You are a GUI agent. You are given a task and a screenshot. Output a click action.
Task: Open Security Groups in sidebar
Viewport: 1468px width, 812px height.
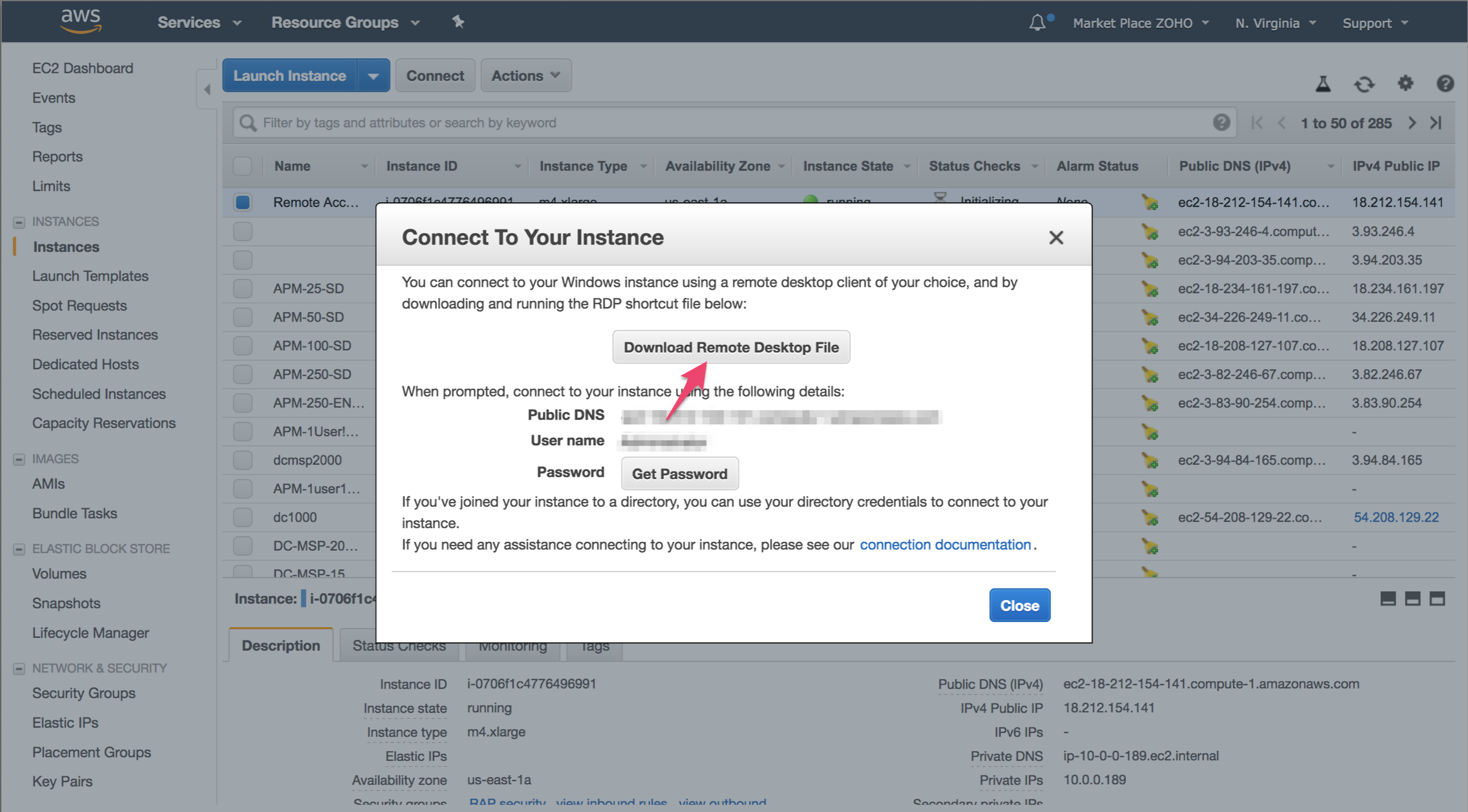point(84,693)
